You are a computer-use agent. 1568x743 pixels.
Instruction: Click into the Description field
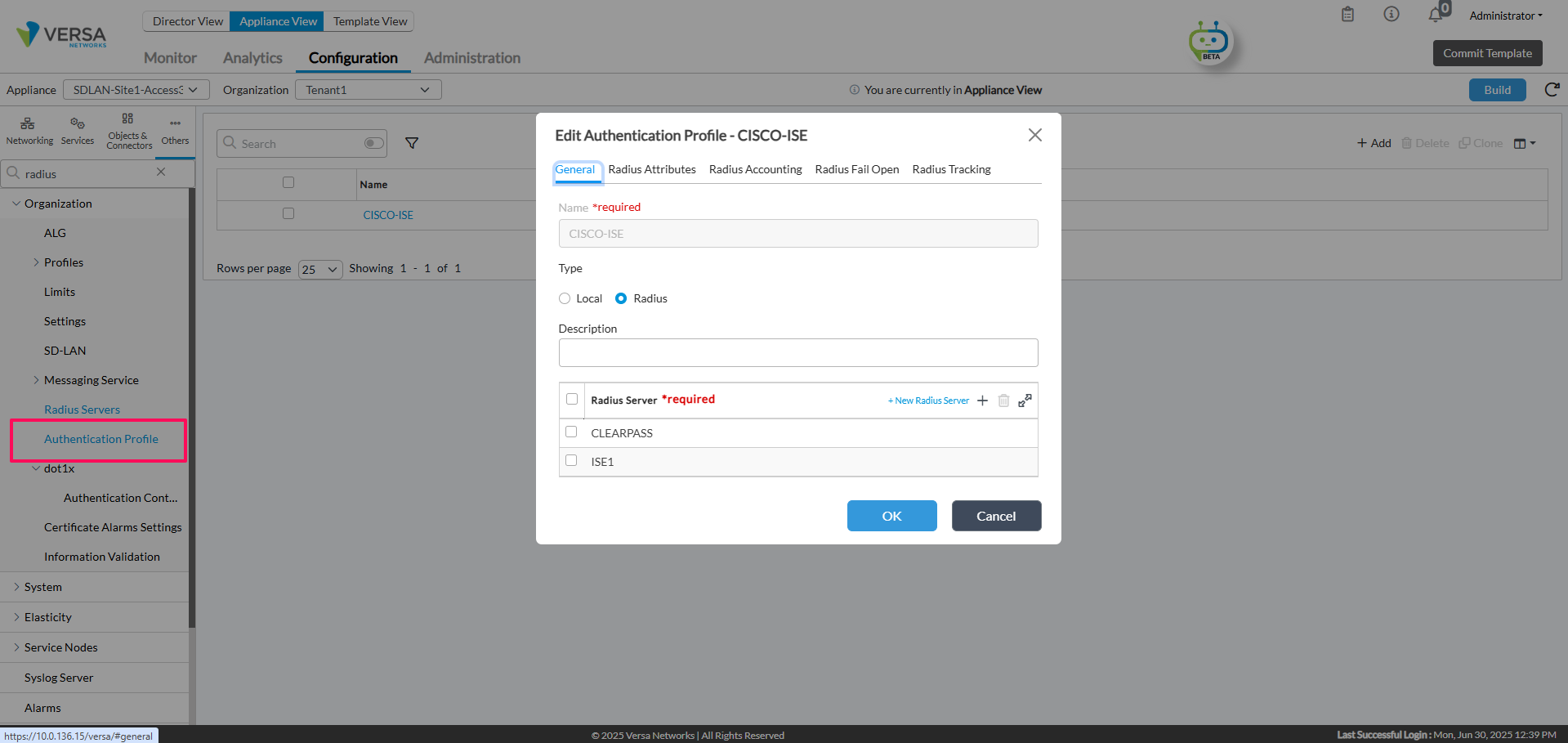(798, 353)
